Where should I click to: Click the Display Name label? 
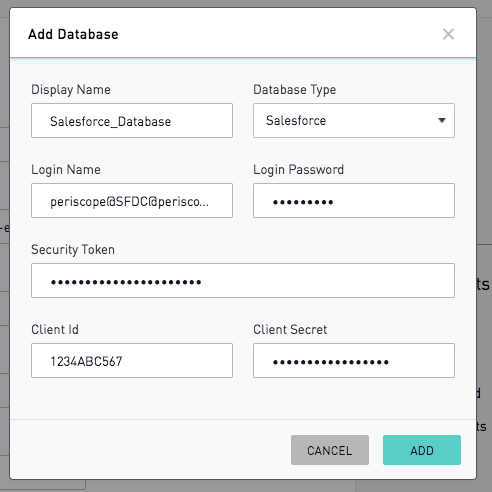click(71, 90)
